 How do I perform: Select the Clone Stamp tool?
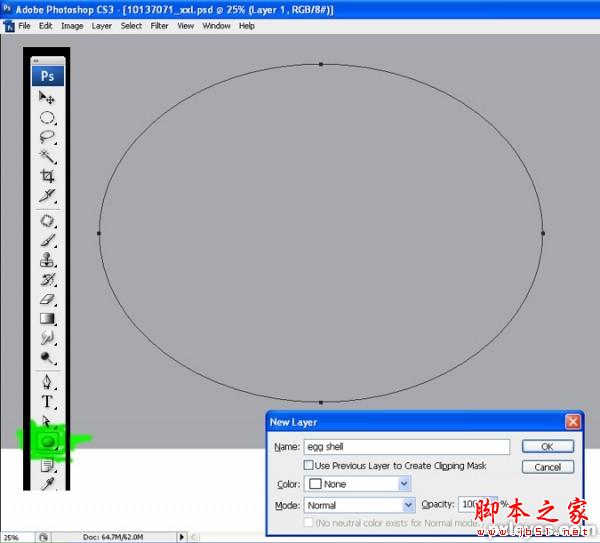47,260
